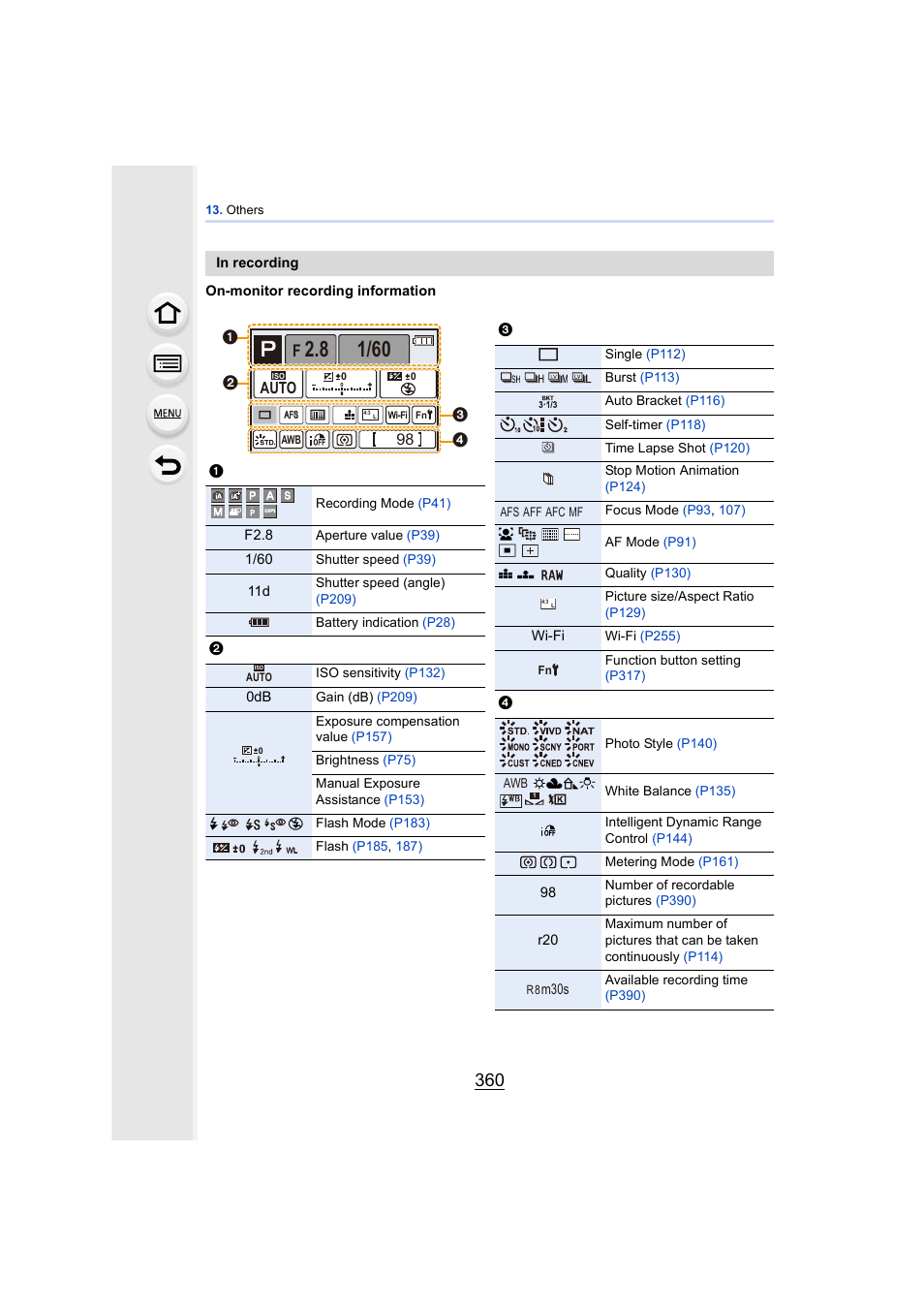The image size is (924, 1306).
Task: Click the MENU sidebar button
Action: 168,414
